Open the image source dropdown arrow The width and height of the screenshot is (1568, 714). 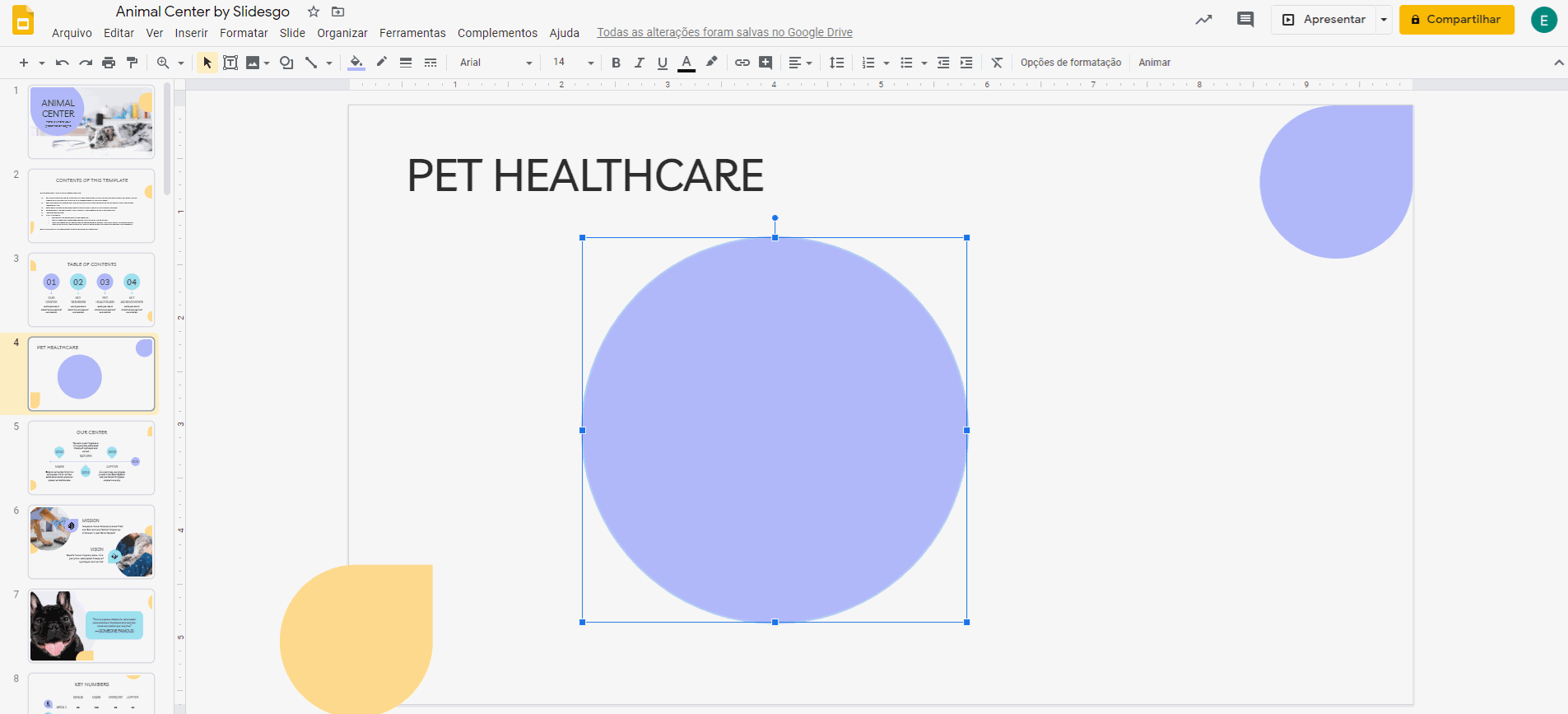[x=267, y=63]
